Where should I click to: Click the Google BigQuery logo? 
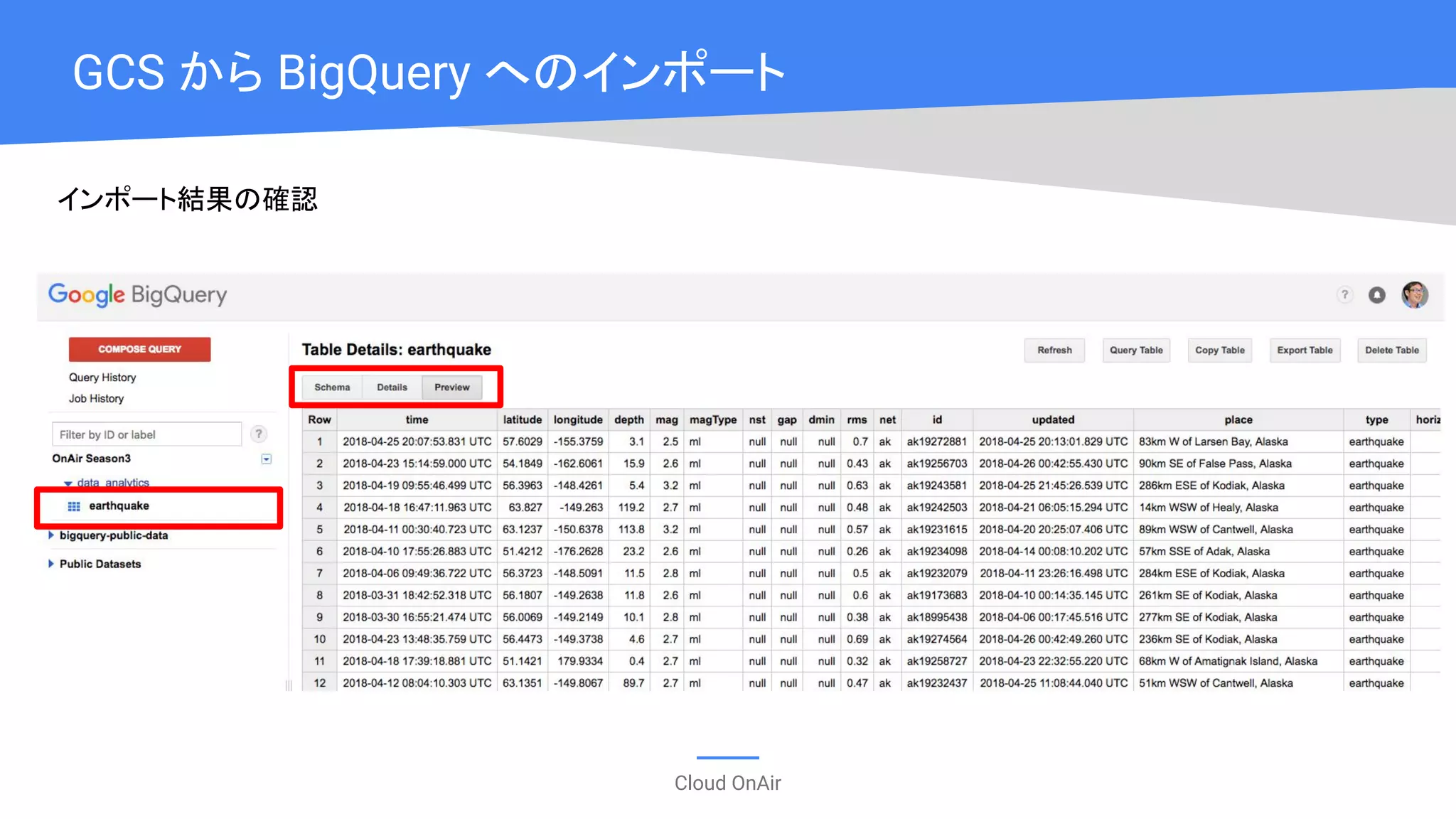tap(137, 294)
